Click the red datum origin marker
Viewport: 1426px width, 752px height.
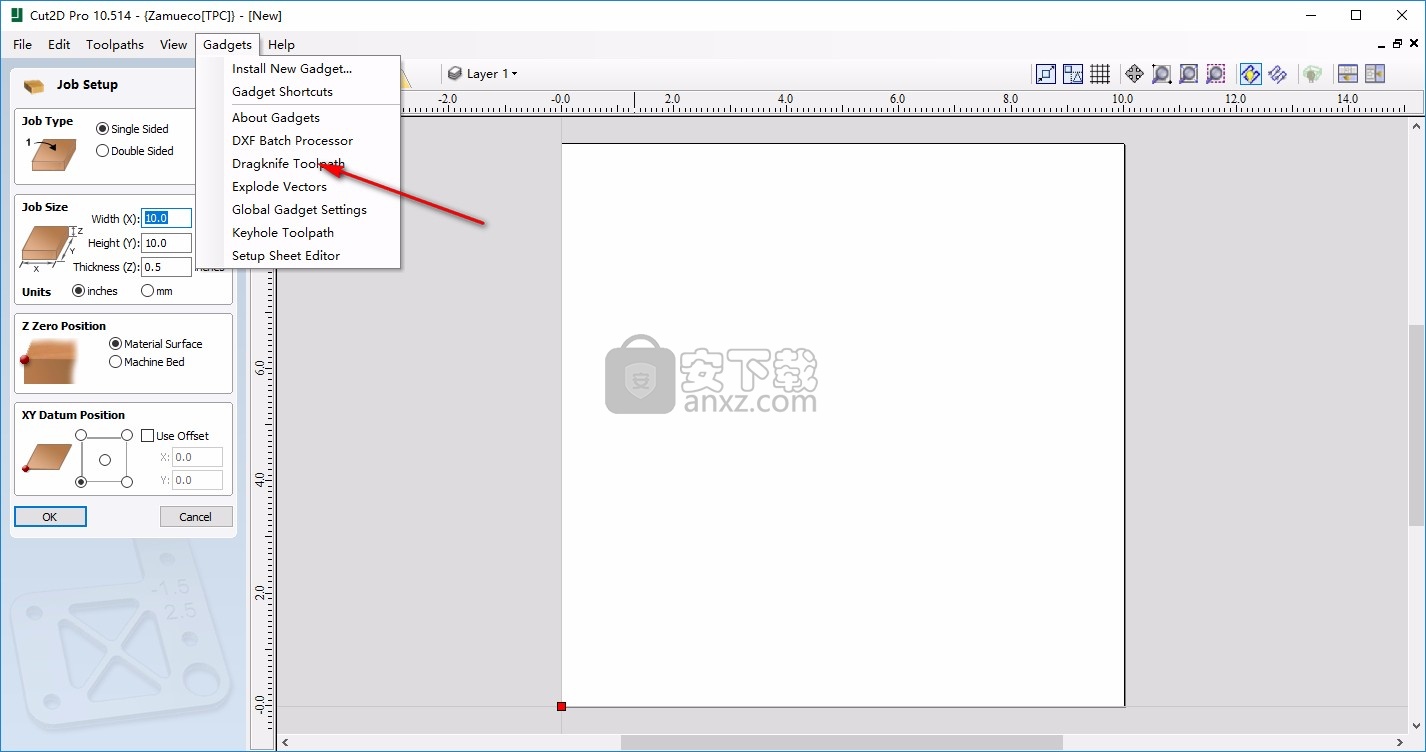click(561, 706)
